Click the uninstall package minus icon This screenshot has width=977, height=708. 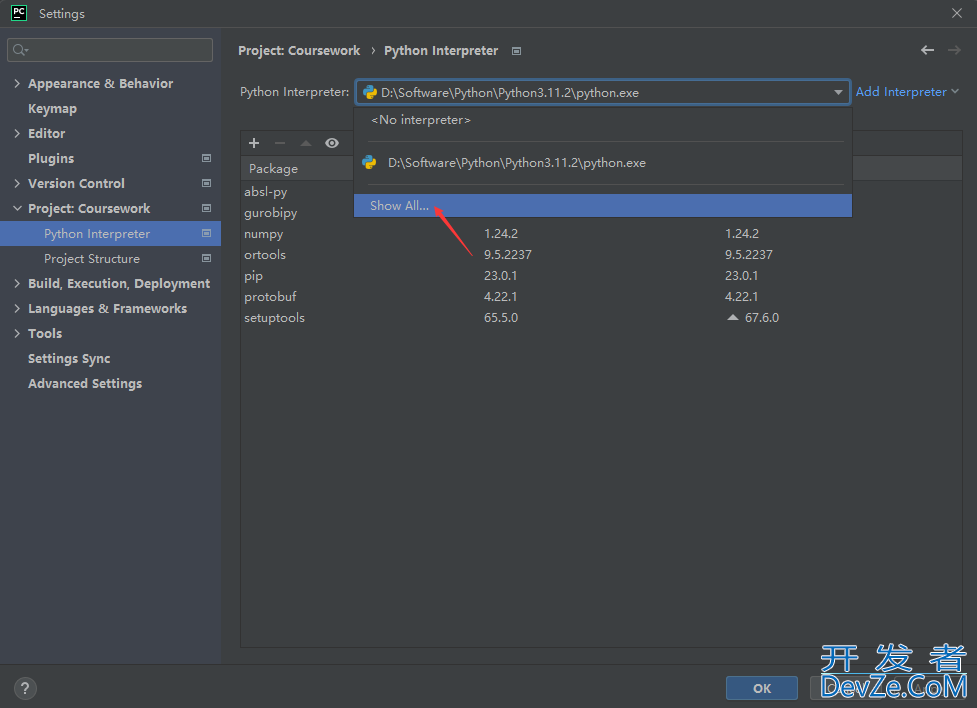(280, 143)
